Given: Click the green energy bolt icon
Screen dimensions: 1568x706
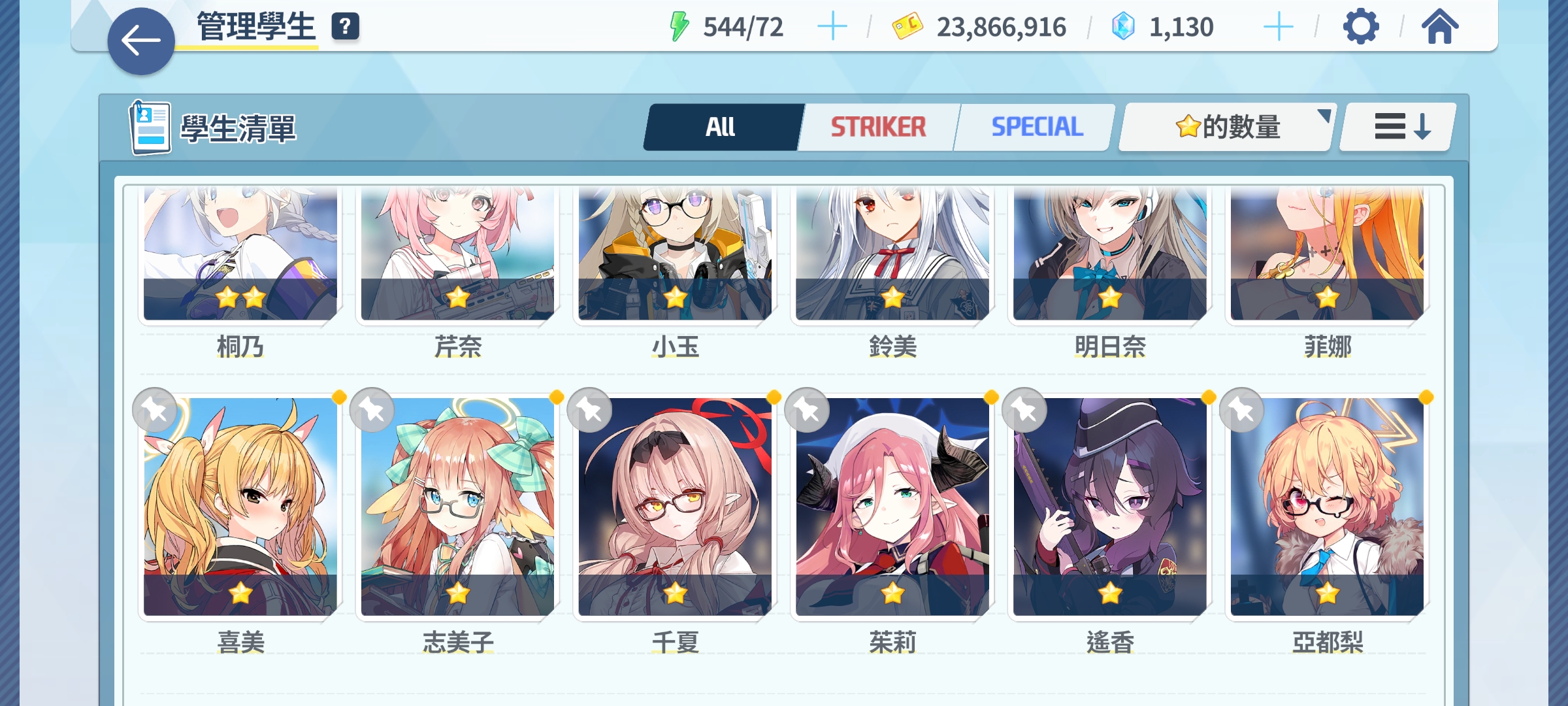Looking at the screenshot, I should (679, 27).
